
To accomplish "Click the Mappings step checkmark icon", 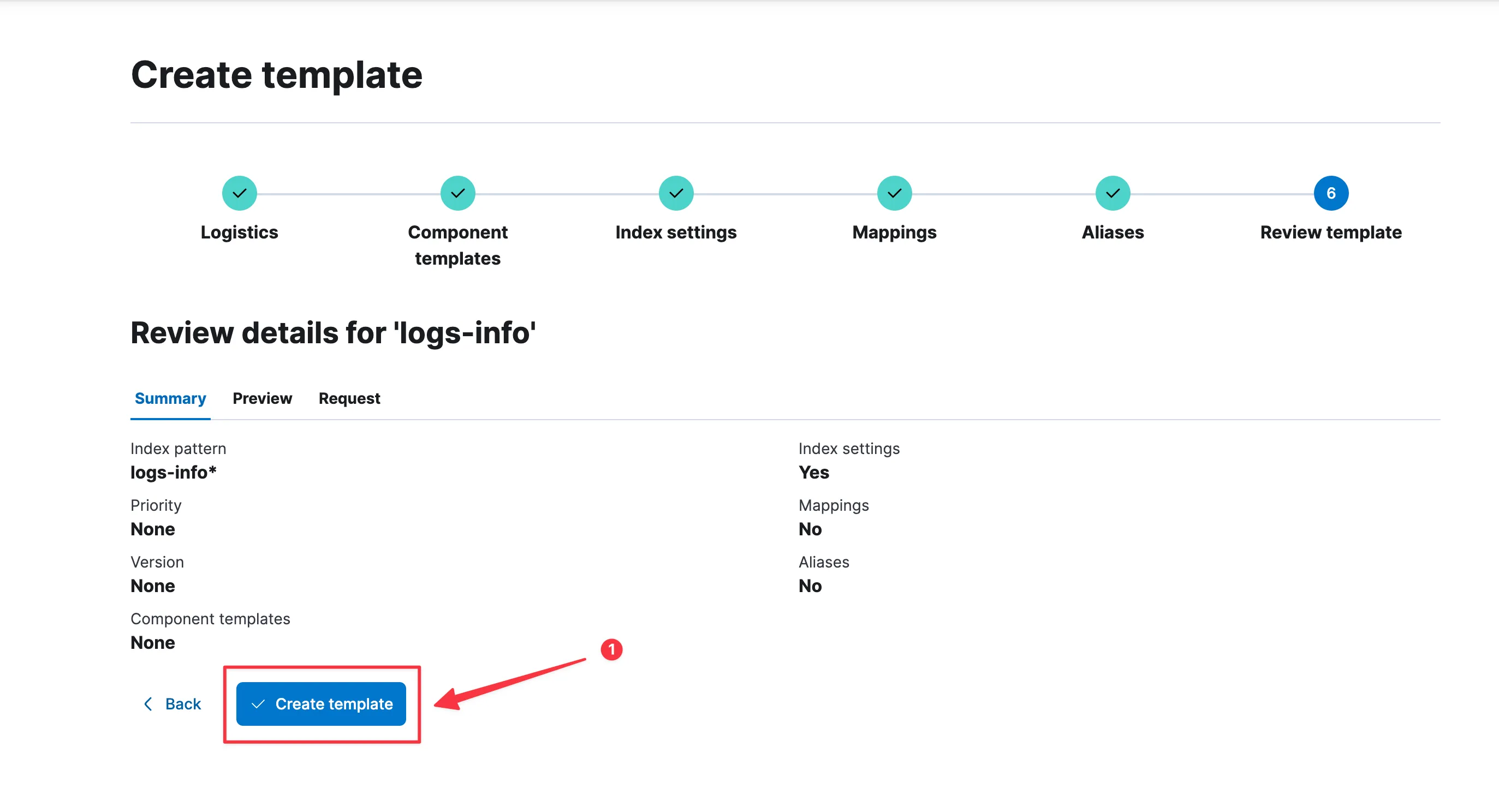I will 894,193.
